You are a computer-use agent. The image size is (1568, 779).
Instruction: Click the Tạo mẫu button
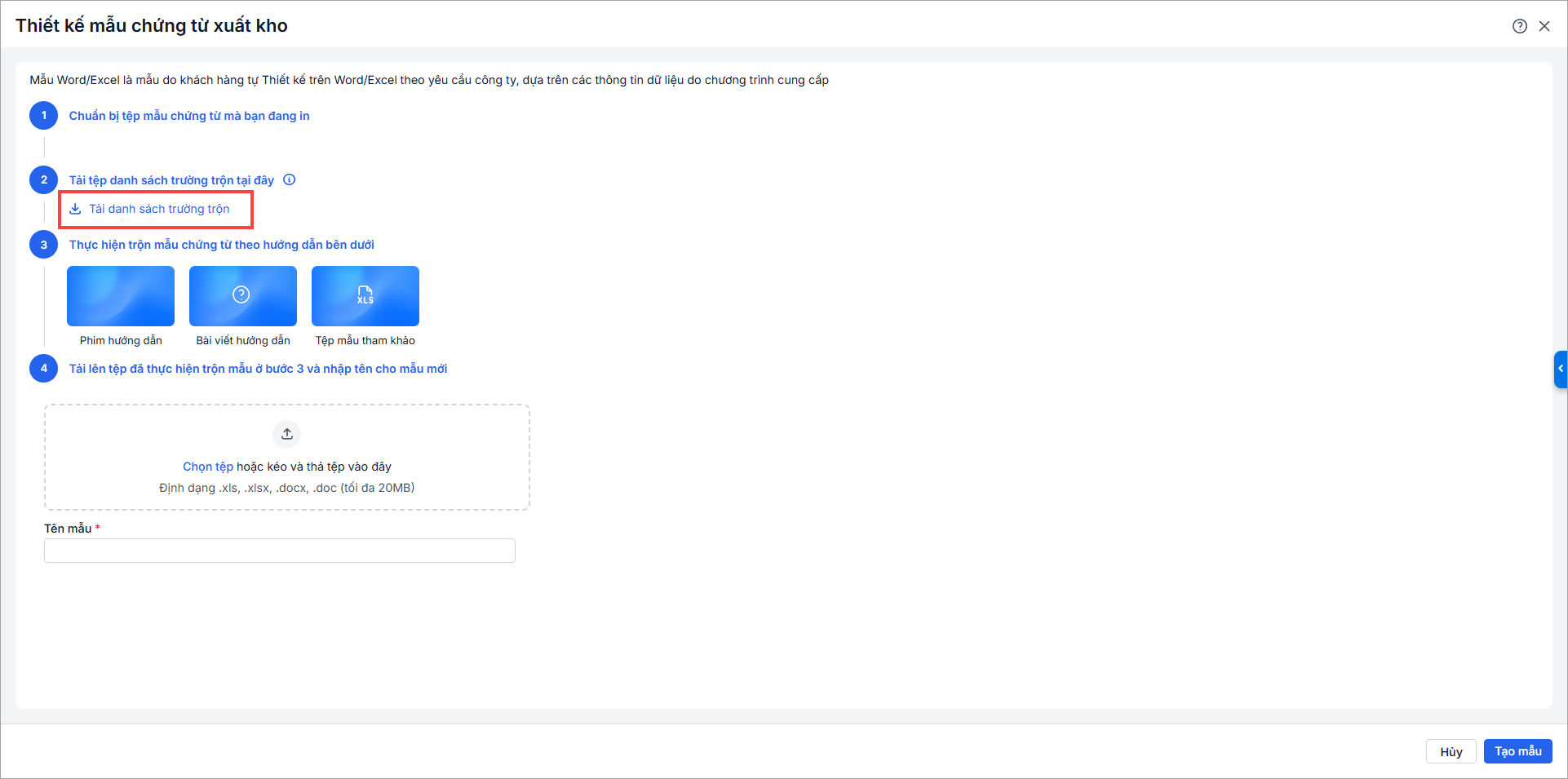coord(1517,751)
